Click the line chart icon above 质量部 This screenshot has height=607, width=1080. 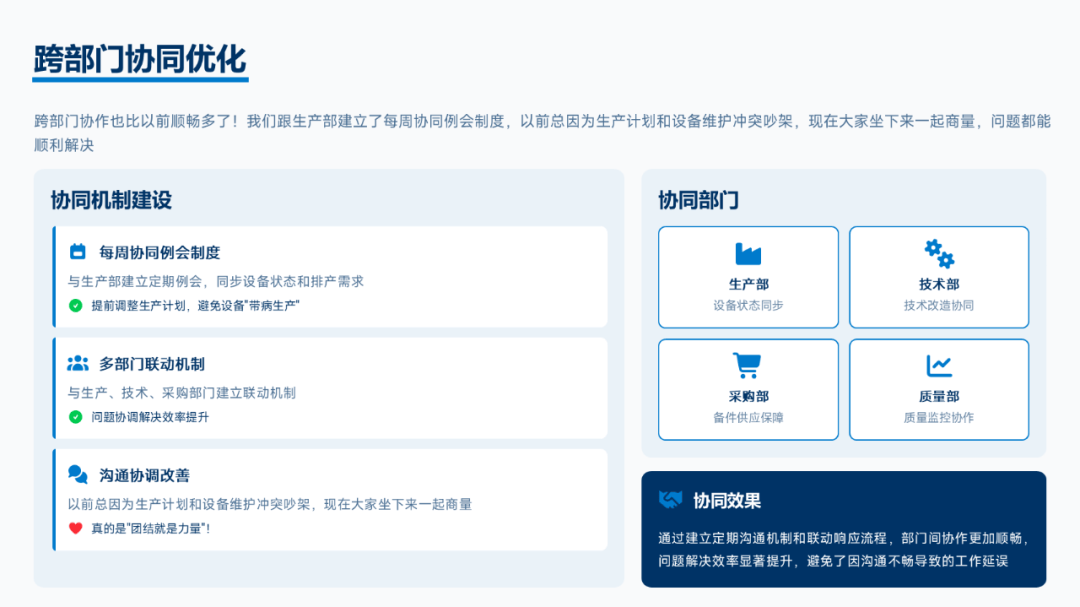pyautogui.click(x=939, y=365)
